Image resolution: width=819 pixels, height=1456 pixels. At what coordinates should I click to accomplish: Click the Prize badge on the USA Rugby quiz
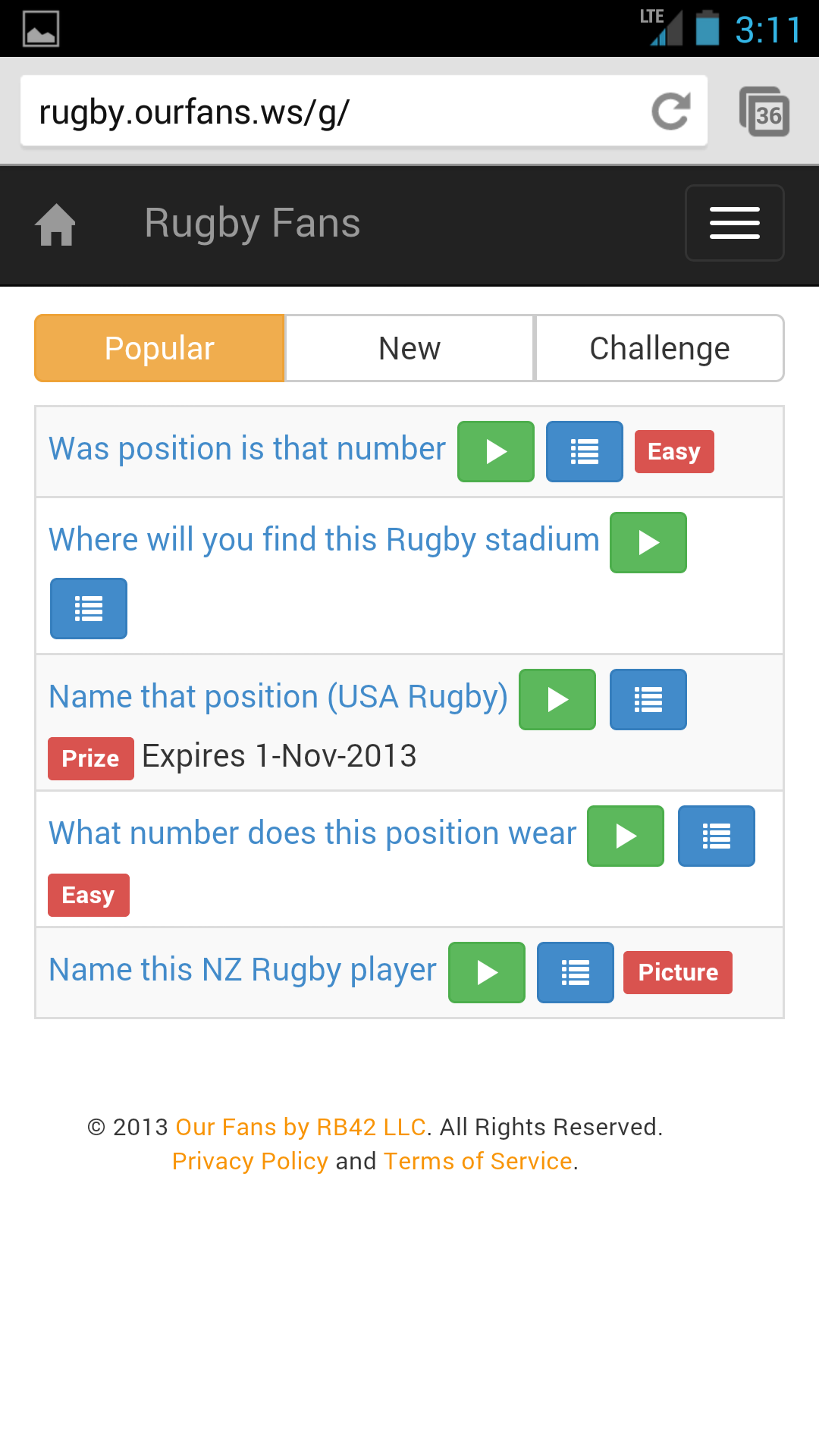[x=90, y=758]
